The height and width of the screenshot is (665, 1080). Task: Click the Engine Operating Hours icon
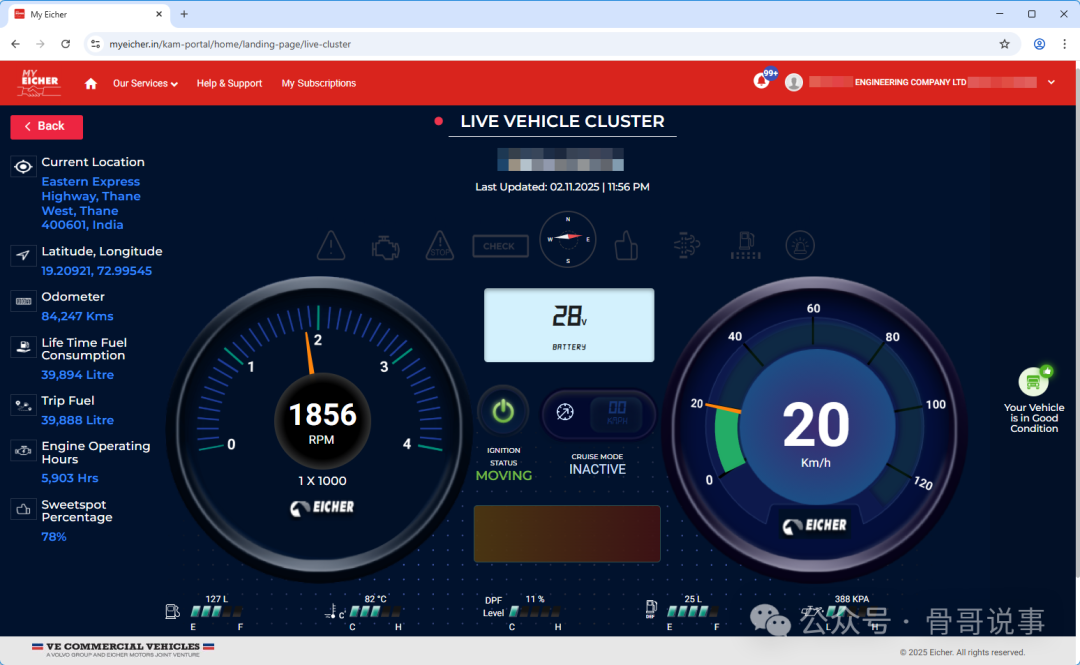pos(23,451)
